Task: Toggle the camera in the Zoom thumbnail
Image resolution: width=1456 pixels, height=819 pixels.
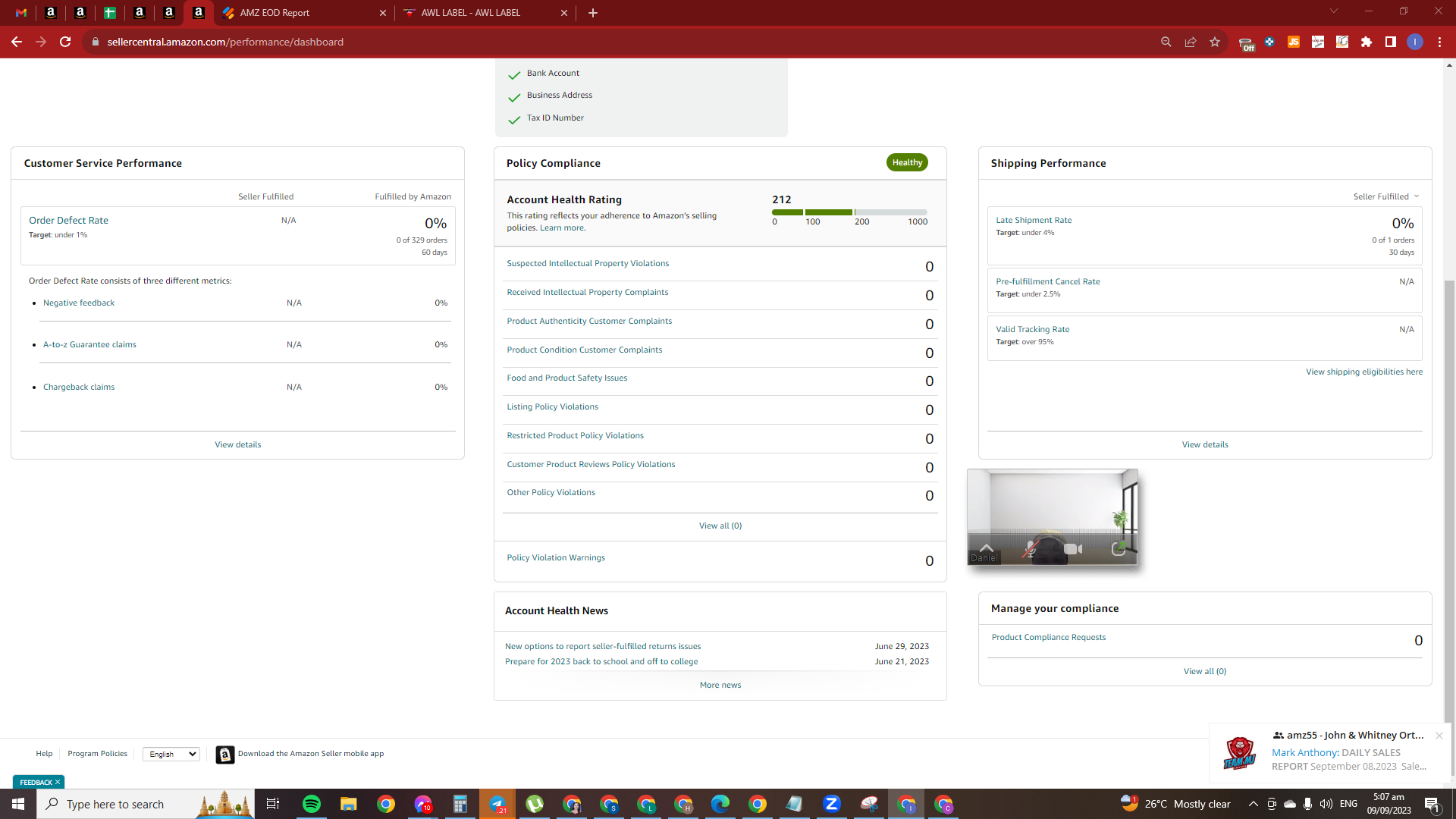Action: pyautogui.click(x=1073, y=549)
